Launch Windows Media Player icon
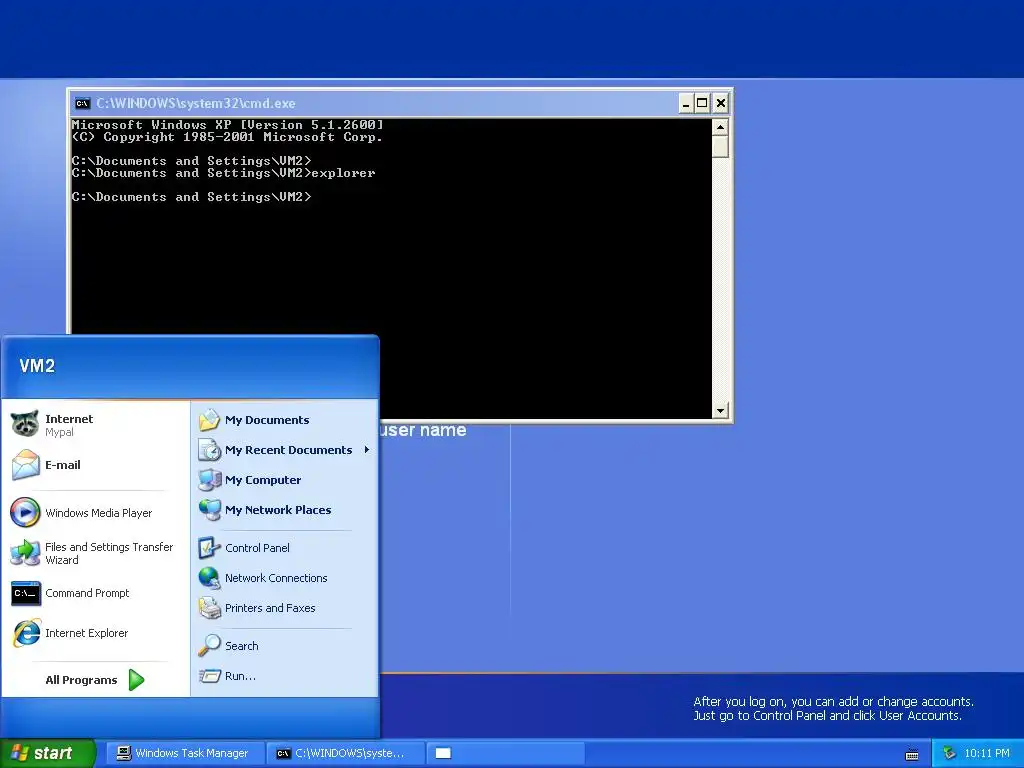The height and width of the screenshot is (768, 1024). coord(25,513)
